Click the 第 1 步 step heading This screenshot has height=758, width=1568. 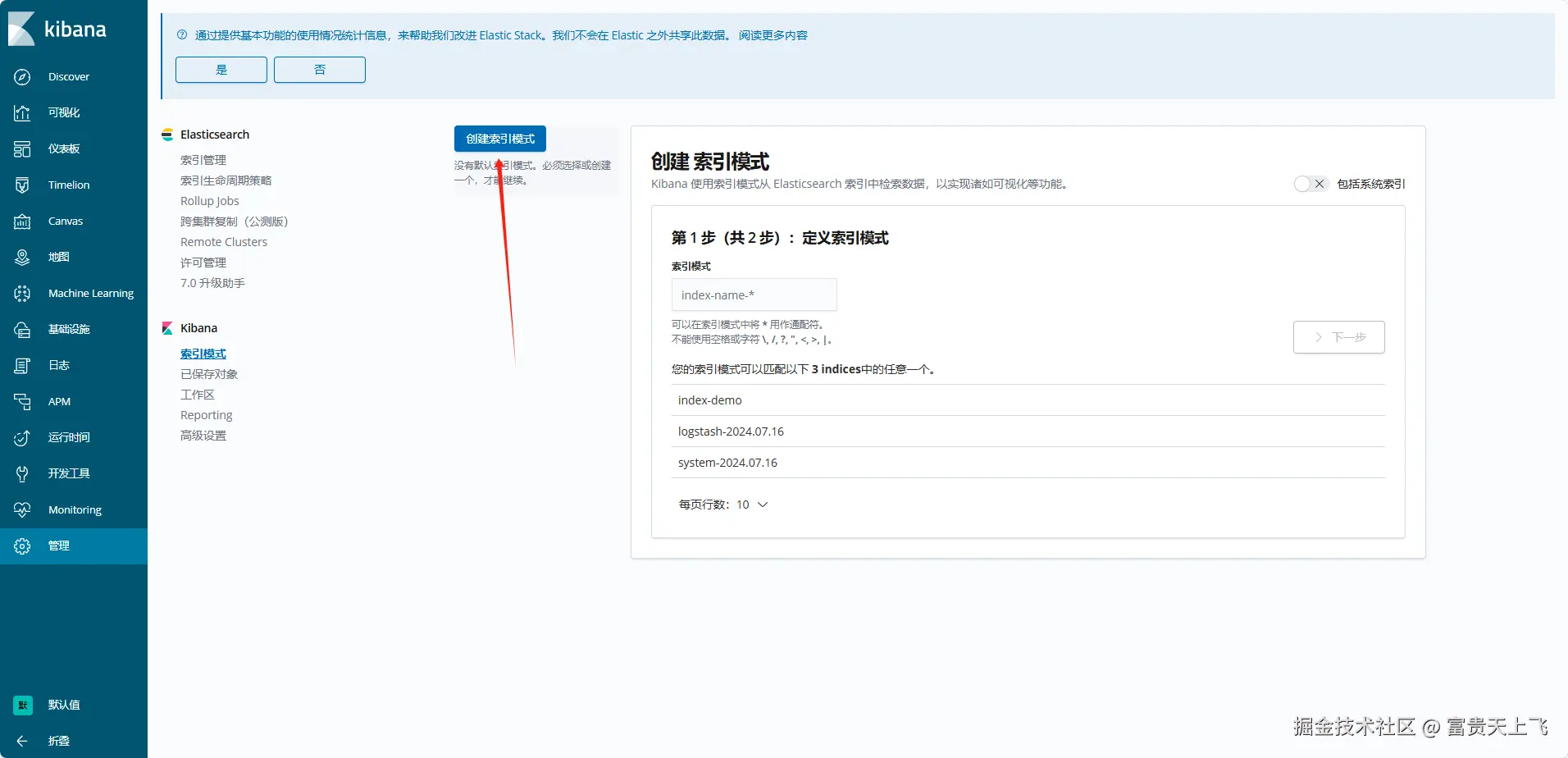click(780, 238)
